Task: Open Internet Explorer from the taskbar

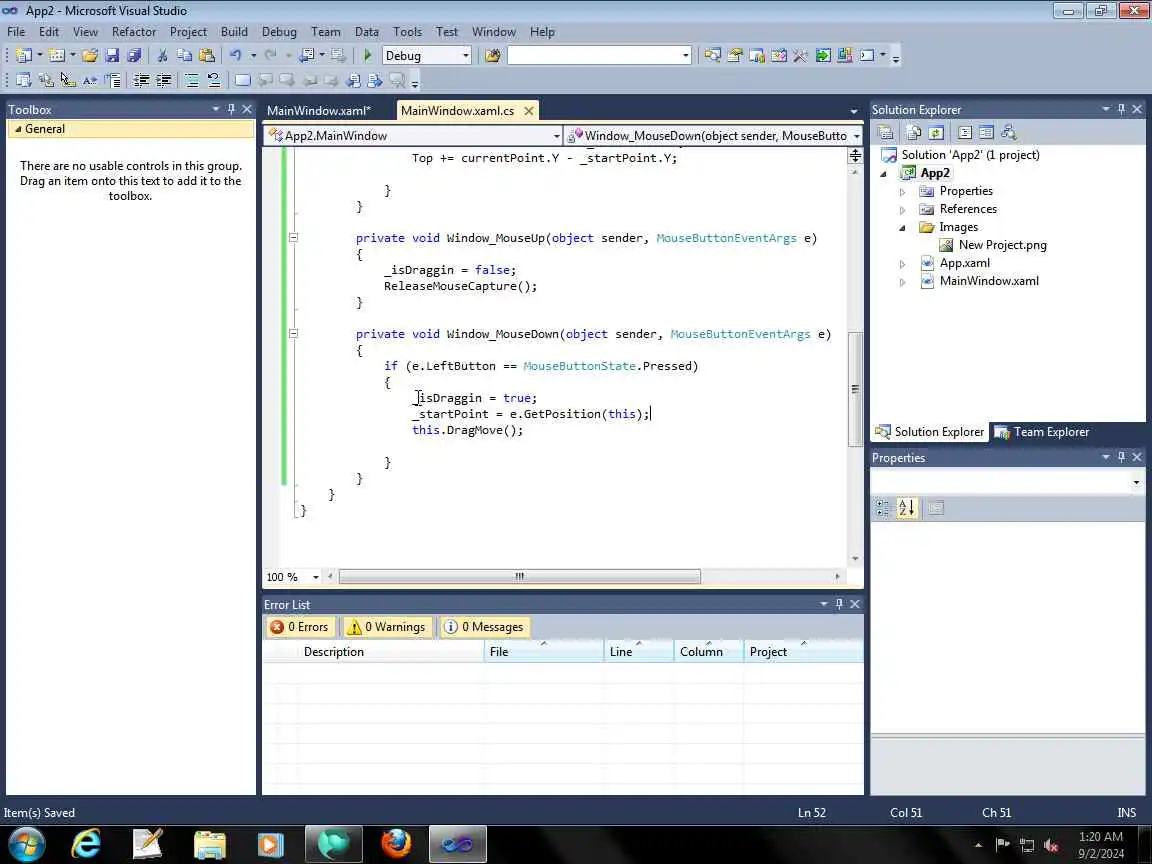Action: [86, 843]
